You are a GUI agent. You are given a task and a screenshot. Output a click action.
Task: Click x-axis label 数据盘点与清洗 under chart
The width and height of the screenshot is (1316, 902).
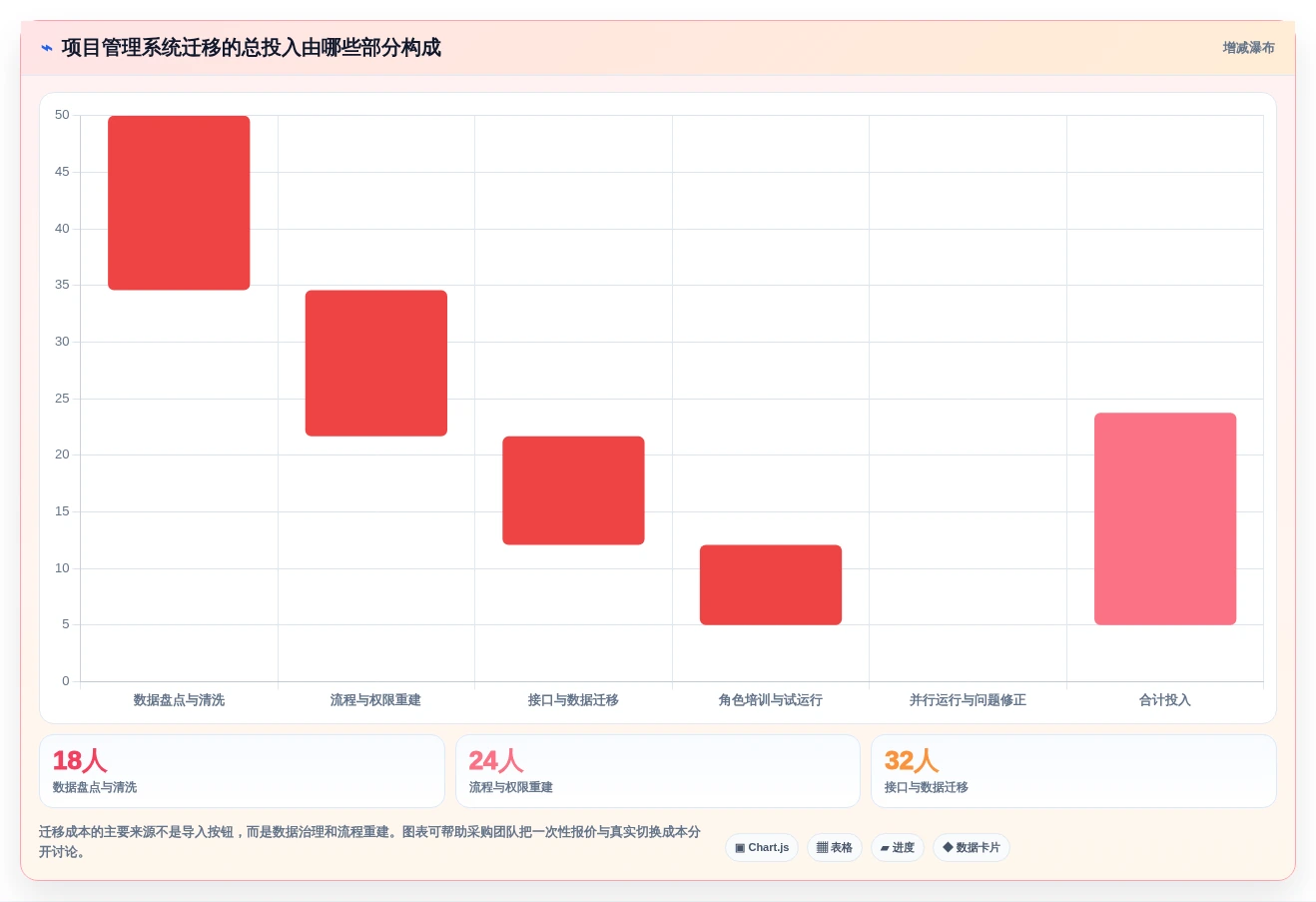tap(179, 700)
